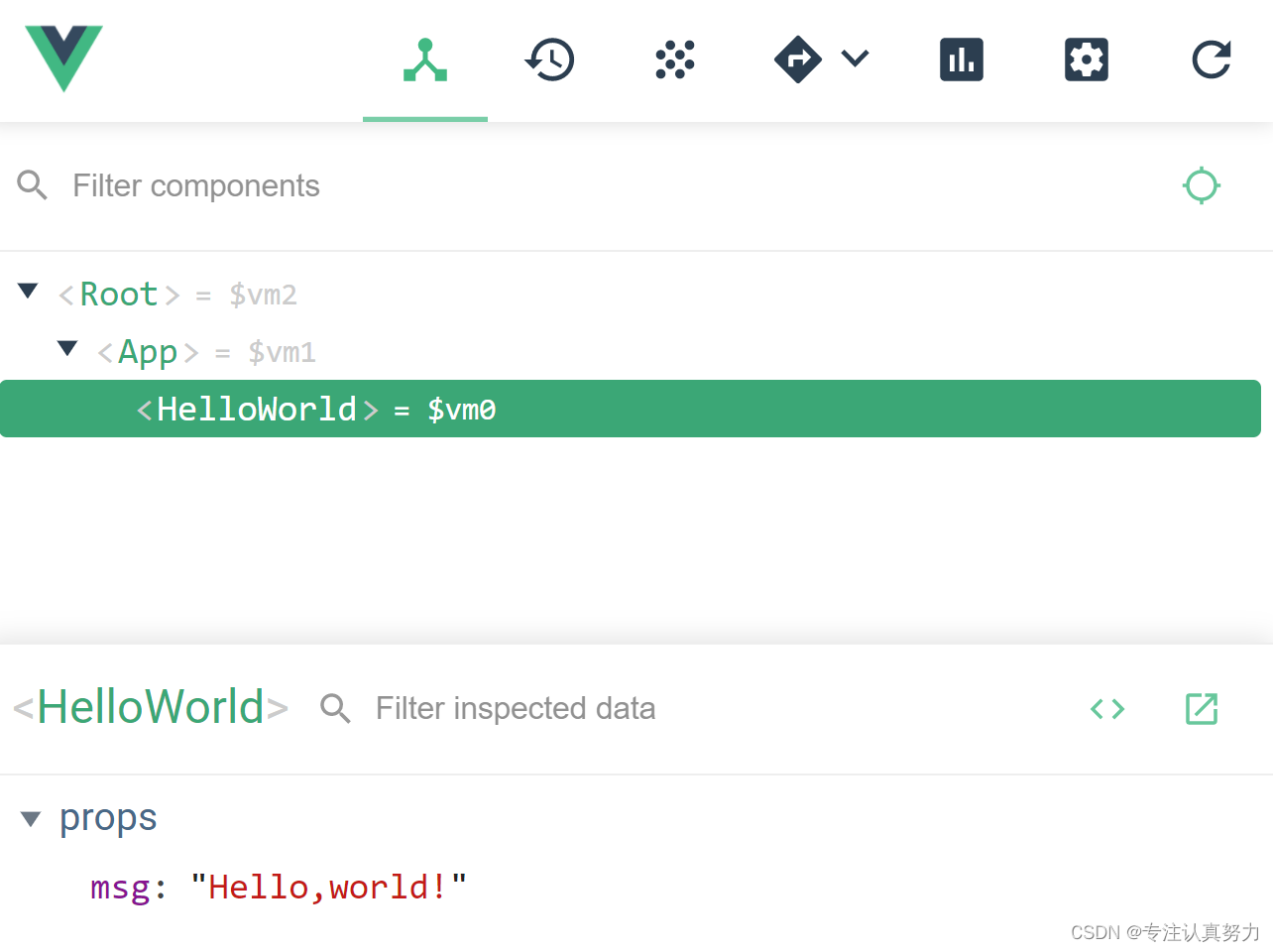Expand the routing dropdown chevron
Image resolution: width=1273 pixels, height=952 pixels.
pyautogui.click(x=855, y=59)
